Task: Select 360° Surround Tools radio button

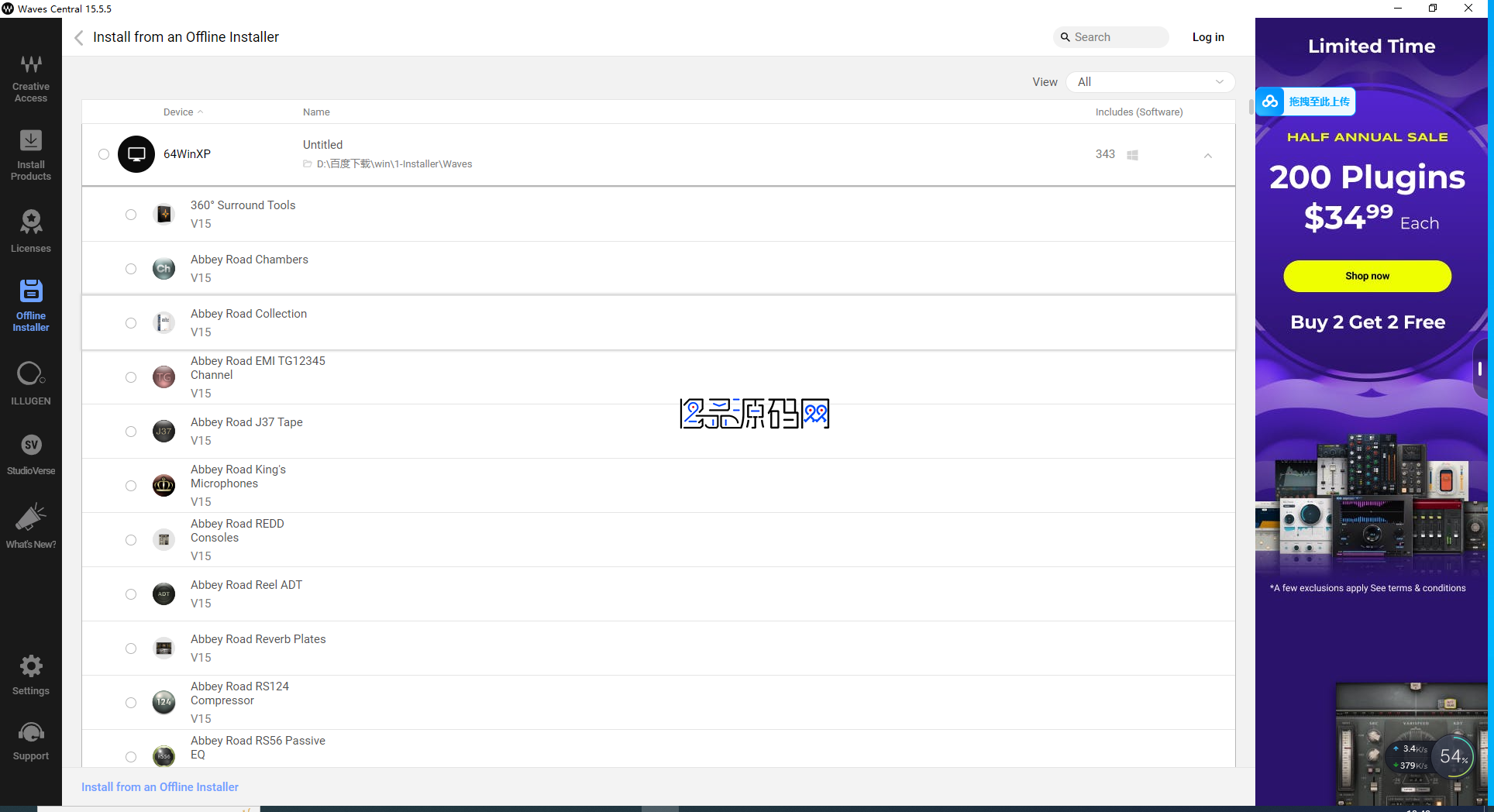Action: [x=131, y=215]
